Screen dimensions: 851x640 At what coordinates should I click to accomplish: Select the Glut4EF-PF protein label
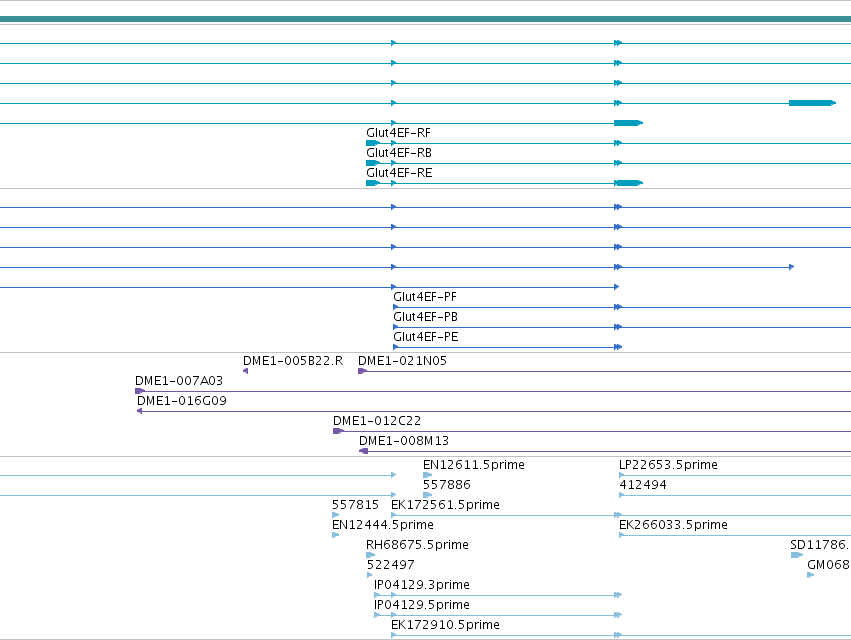click(x=425, y=297)
